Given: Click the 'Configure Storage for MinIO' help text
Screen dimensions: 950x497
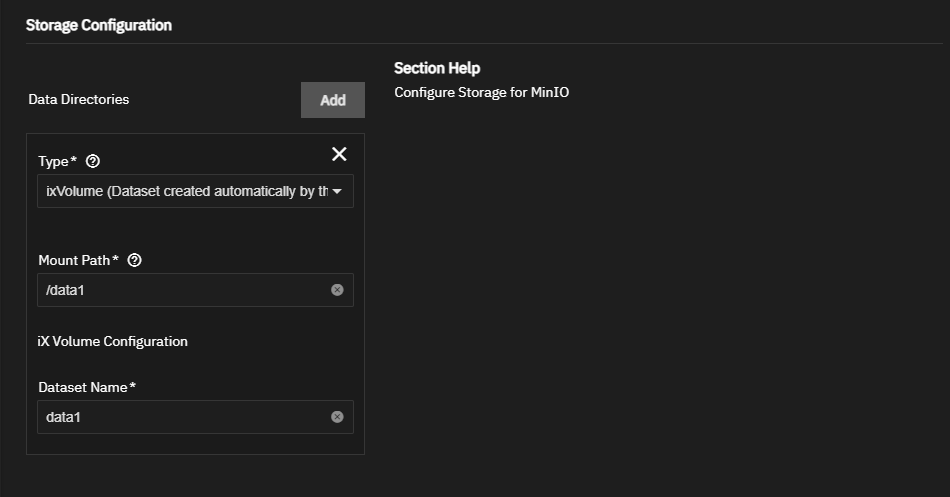Looking at the screenshot, I should (x=482, y=92).
